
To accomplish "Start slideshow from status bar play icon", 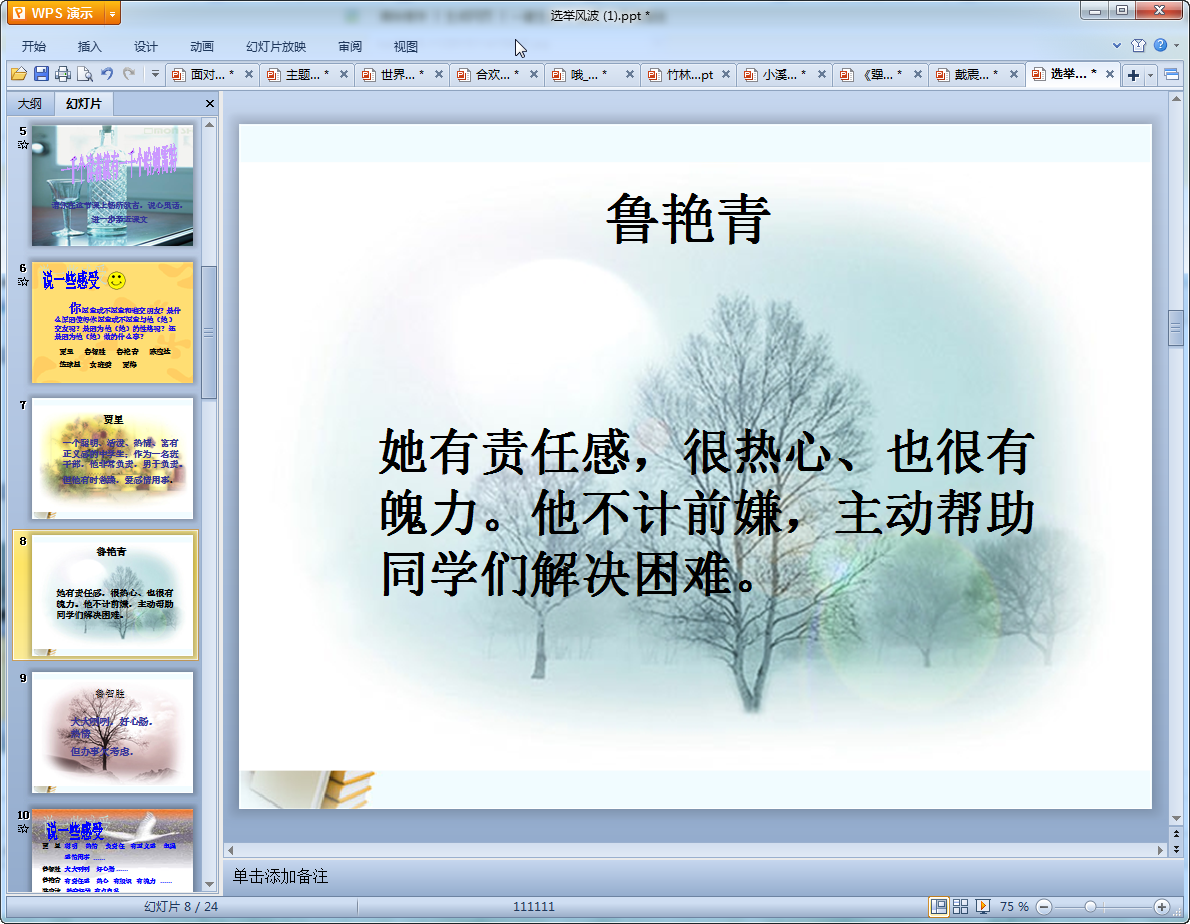I will 983,907.
